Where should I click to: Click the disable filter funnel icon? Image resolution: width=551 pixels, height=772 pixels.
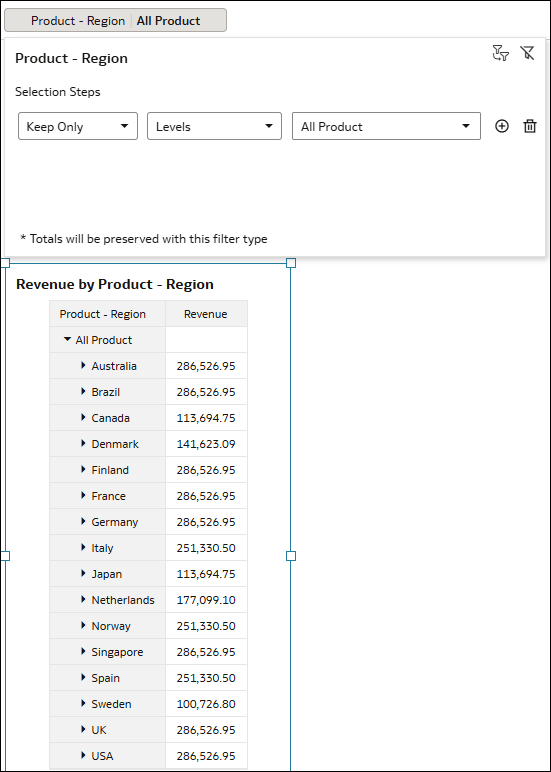click(x=527, y=53)
